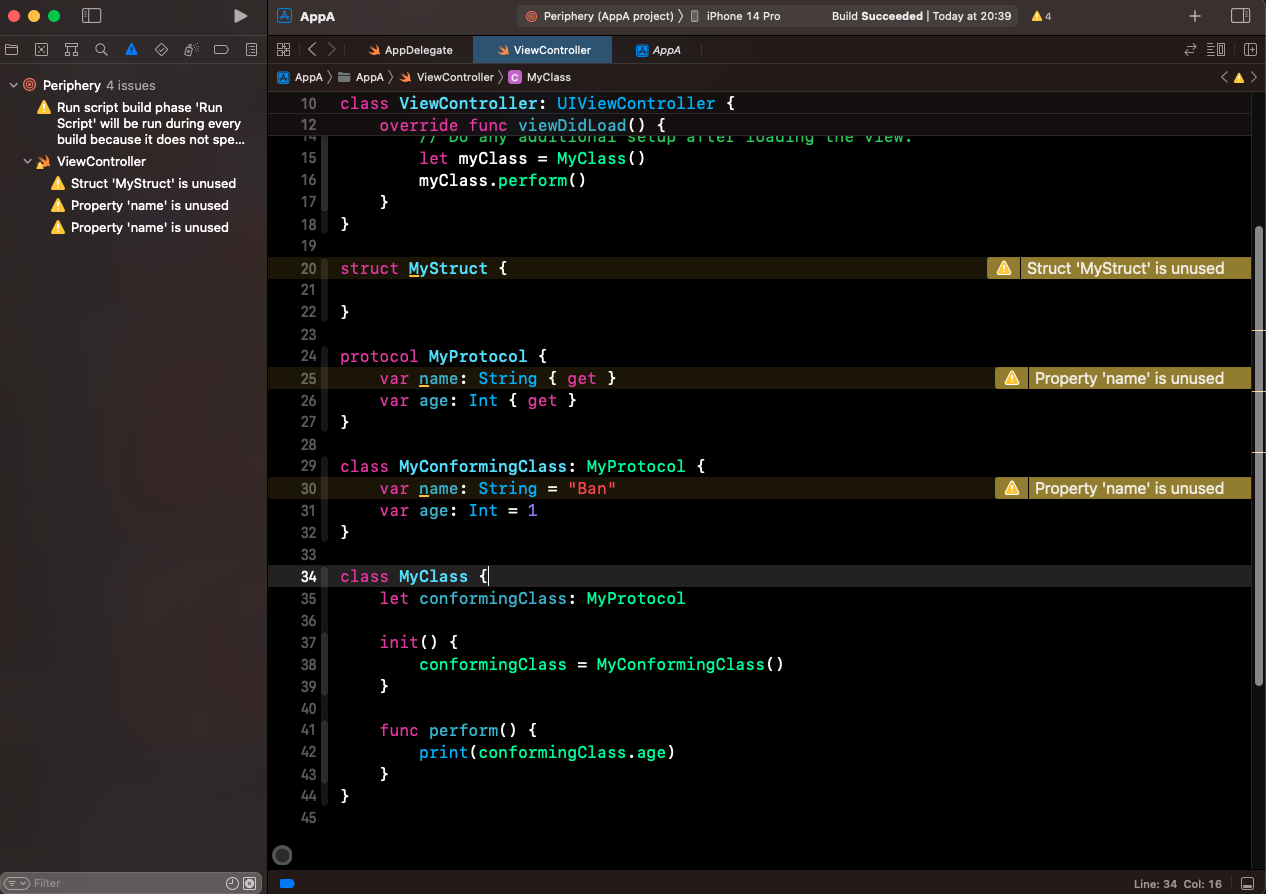Open the Breakpoint navigator icon
1266x894 pixels.
click(221, 49)
